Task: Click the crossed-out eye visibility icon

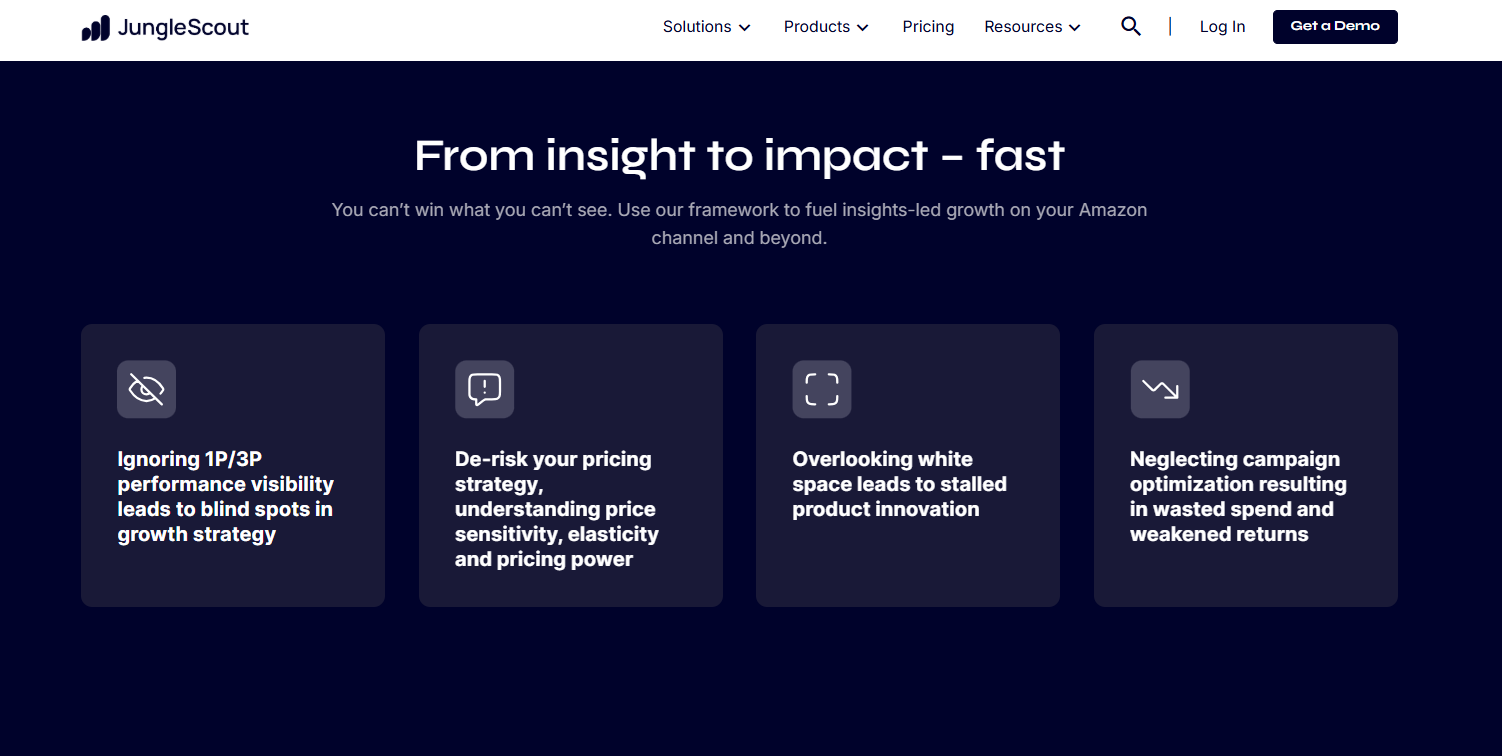Action: tap(147, 389)
